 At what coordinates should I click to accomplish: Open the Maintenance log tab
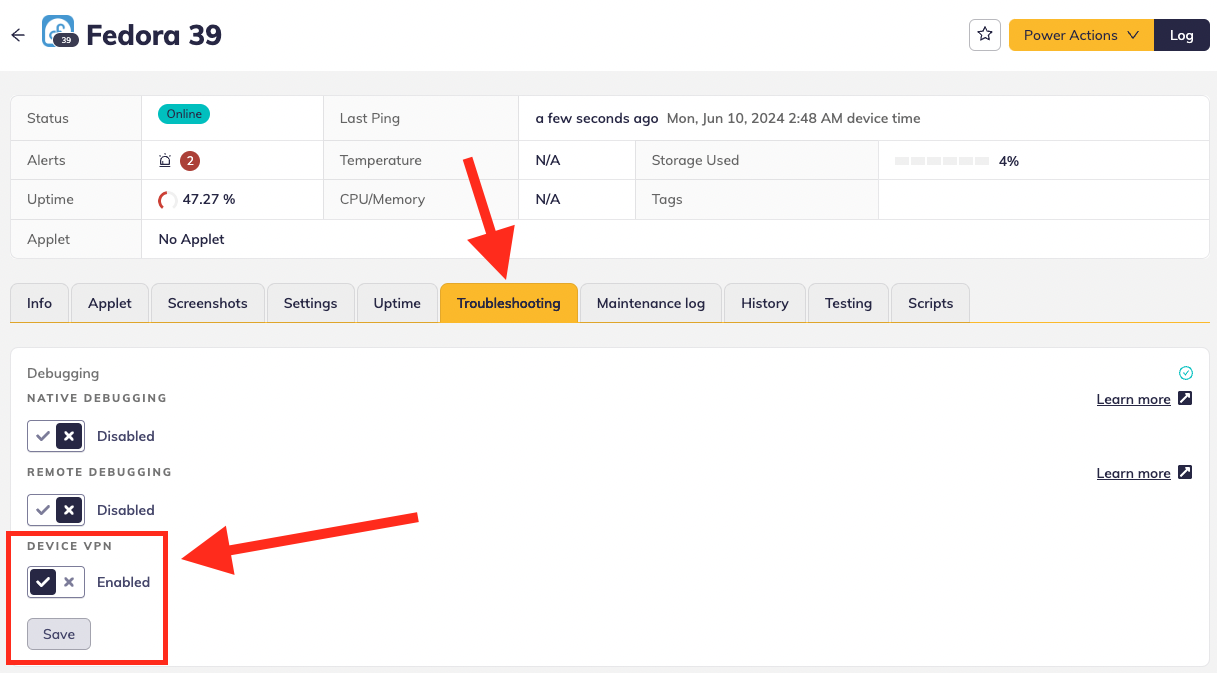650,303
